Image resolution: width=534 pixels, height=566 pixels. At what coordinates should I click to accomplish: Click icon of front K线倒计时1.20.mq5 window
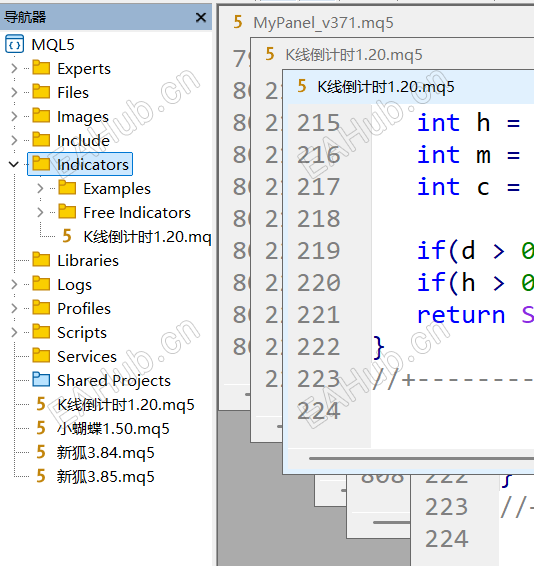click(x=302, y=86)
